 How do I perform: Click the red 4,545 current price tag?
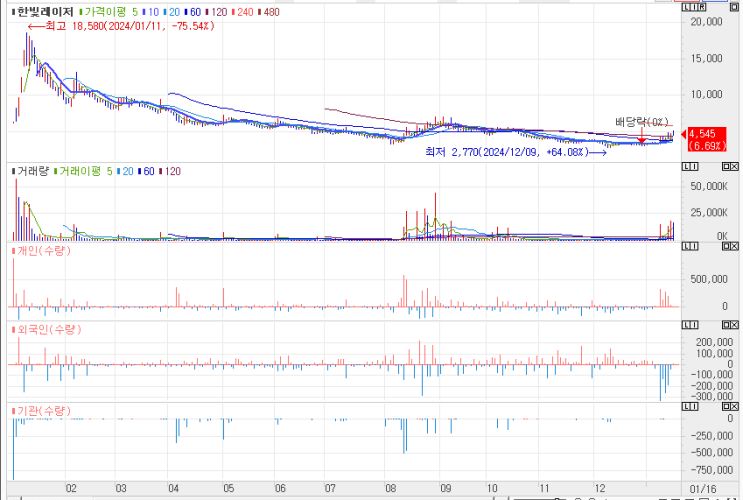pyautogui.click(x=707, y=139)
